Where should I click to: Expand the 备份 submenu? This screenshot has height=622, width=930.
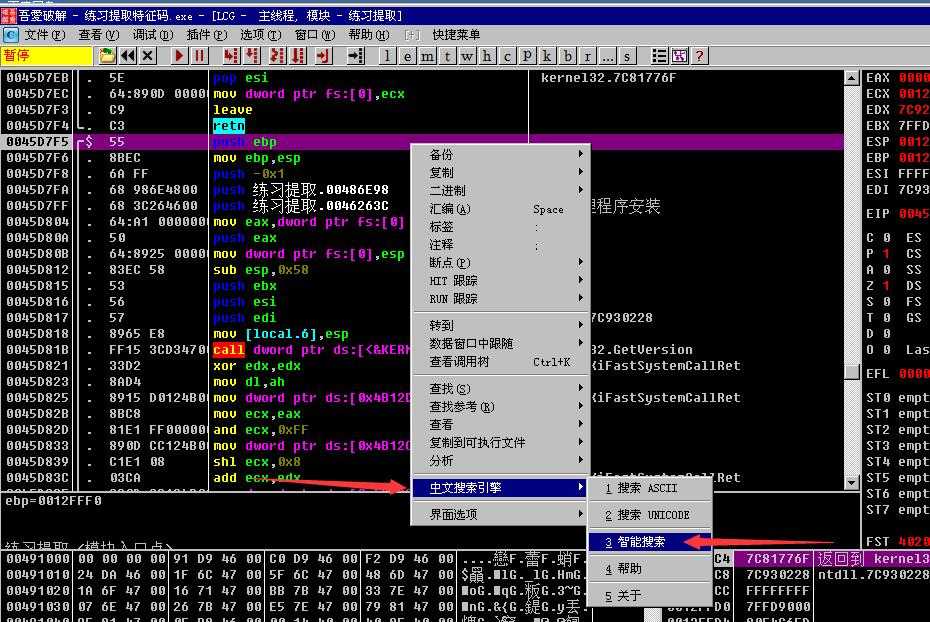click(x=501, y=154)
